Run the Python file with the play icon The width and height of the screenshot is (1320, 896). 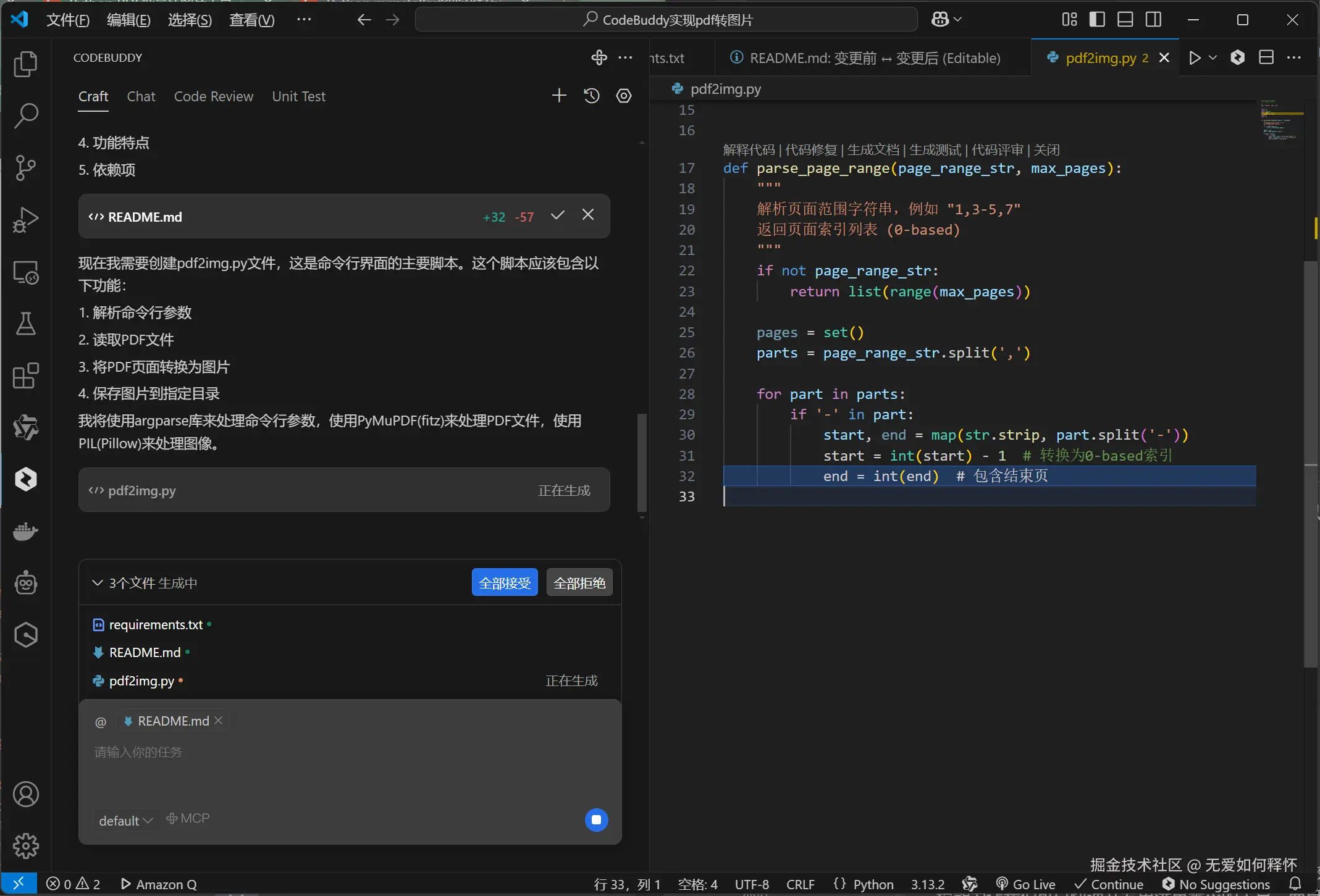1195,57
